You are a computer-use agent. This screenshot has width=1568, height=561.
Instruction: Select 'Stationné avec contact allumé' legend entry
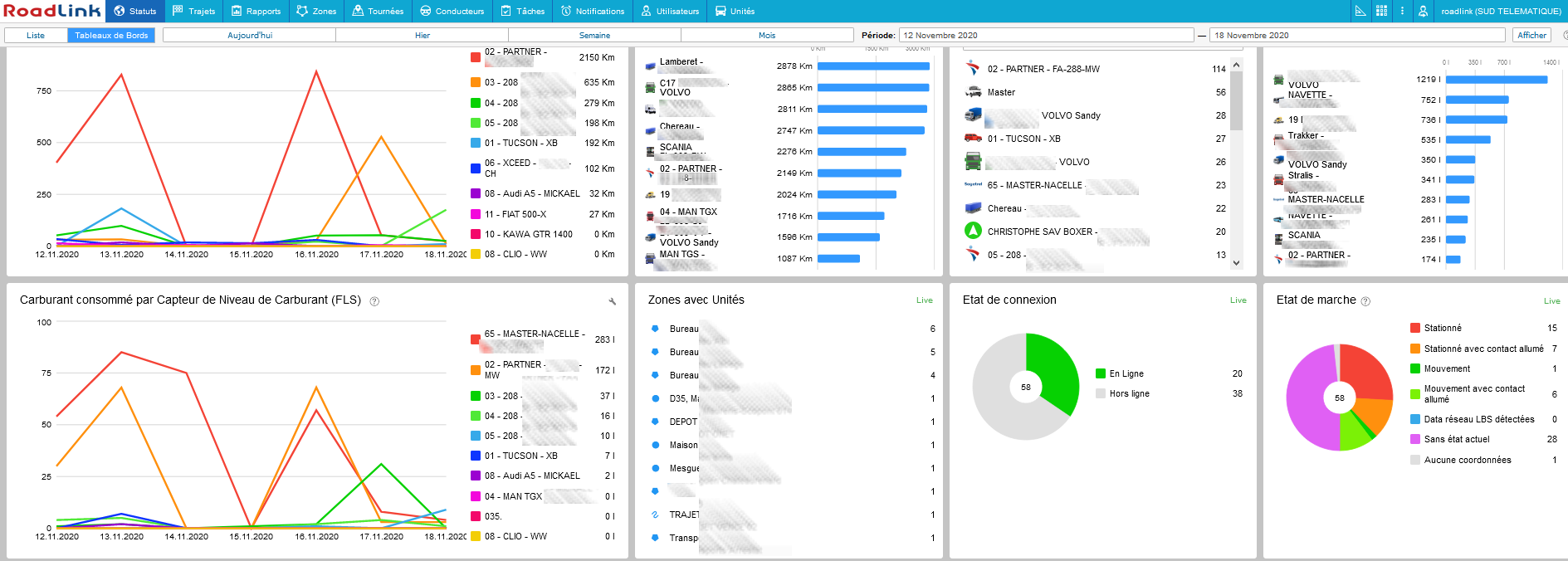(1483, 349)
